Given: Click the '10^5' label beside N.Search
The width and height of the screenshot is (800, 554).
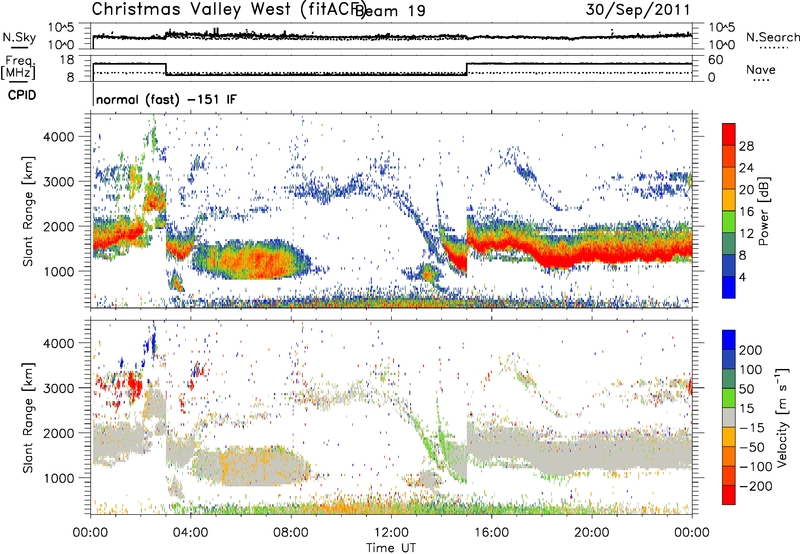Looking at the screenshot, I should click(721, 28).
